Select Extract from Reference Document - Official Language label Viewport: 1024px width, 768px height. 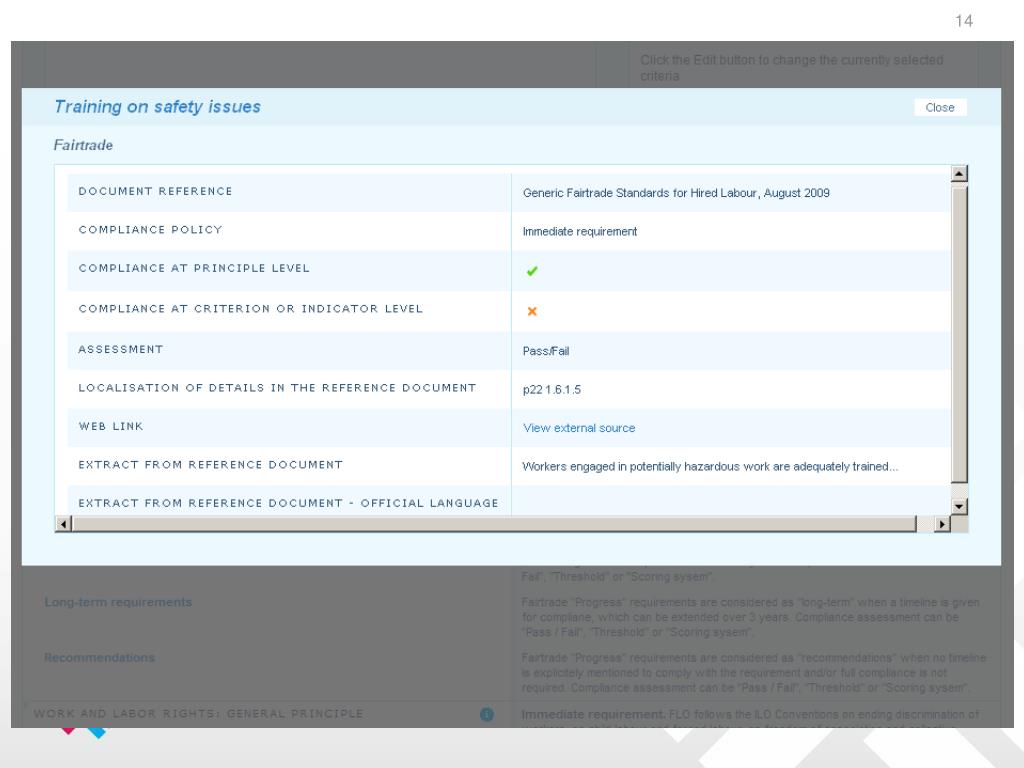coord(288,504)
